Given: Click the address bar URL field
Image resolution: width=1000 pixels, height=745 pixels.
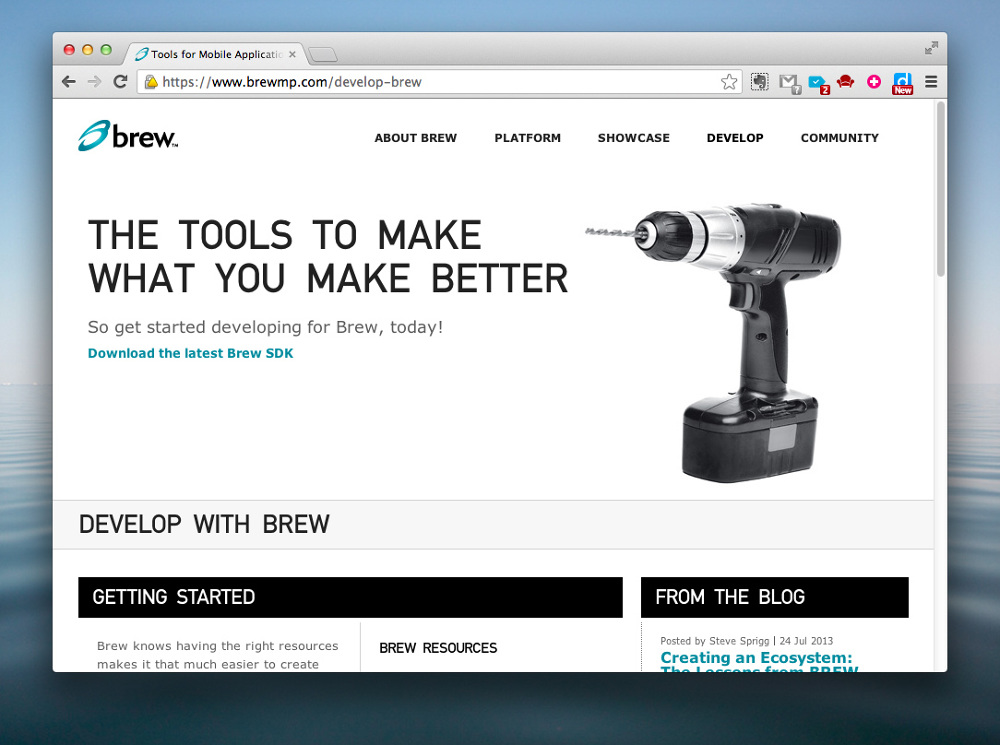Looking at the screenshot, I should click(x=440, y=82).
